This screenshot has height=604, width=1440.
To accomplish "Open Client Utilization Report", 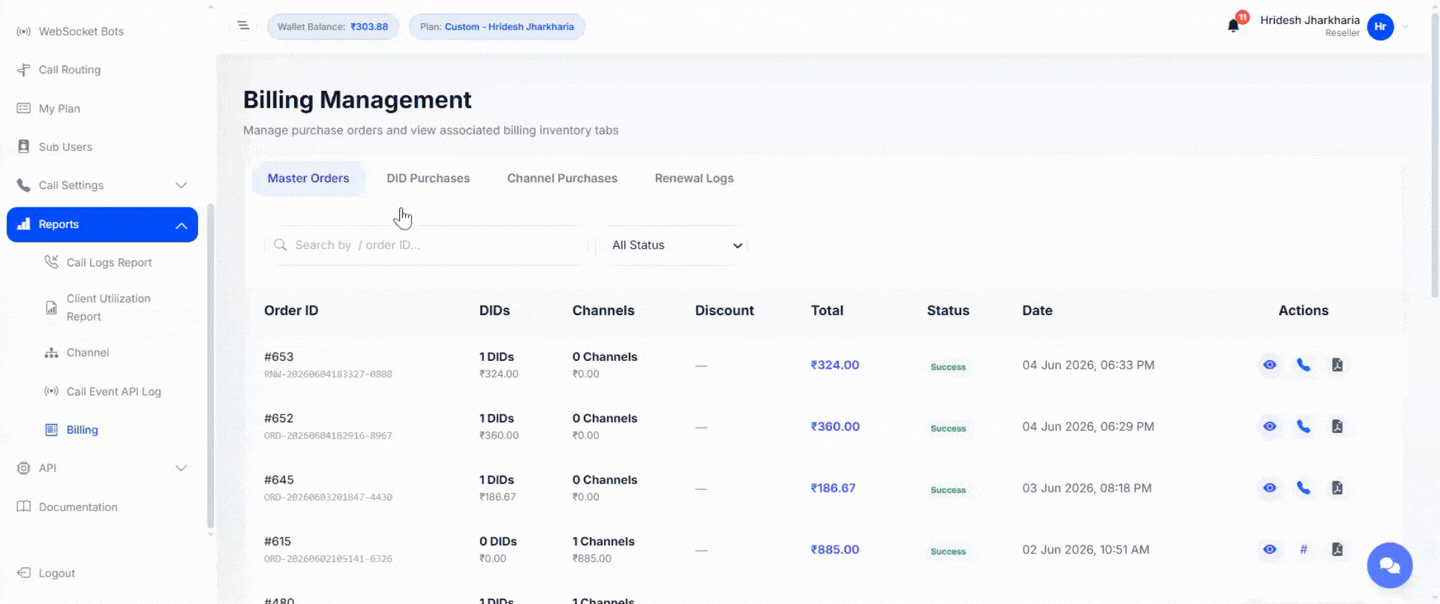I will (x=110, y=307).
